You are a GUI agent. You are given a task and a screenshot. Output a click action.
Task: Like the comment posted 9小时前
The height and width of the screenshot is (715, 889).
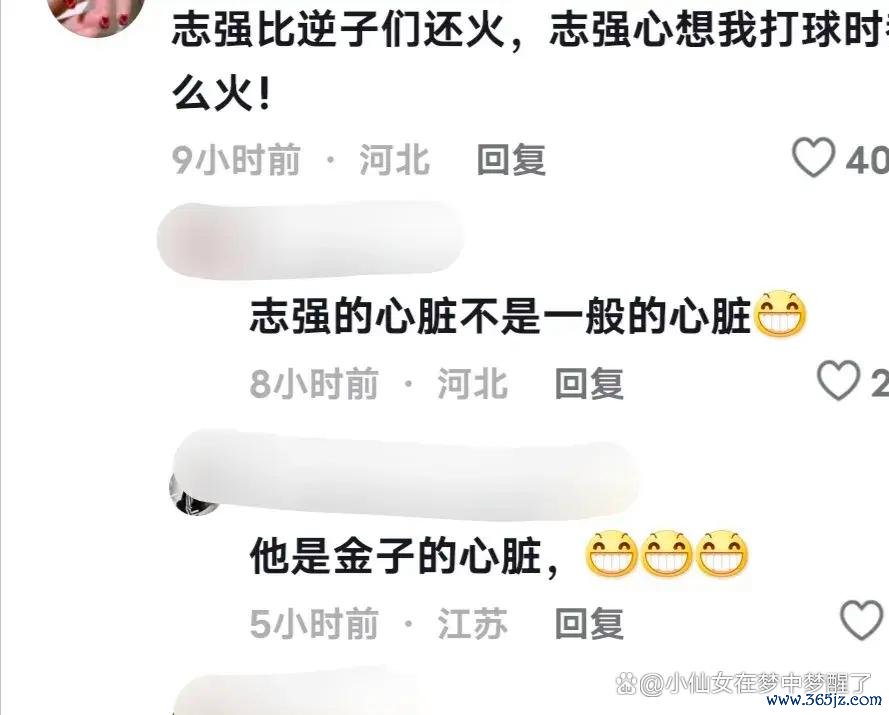coord(813,157)
